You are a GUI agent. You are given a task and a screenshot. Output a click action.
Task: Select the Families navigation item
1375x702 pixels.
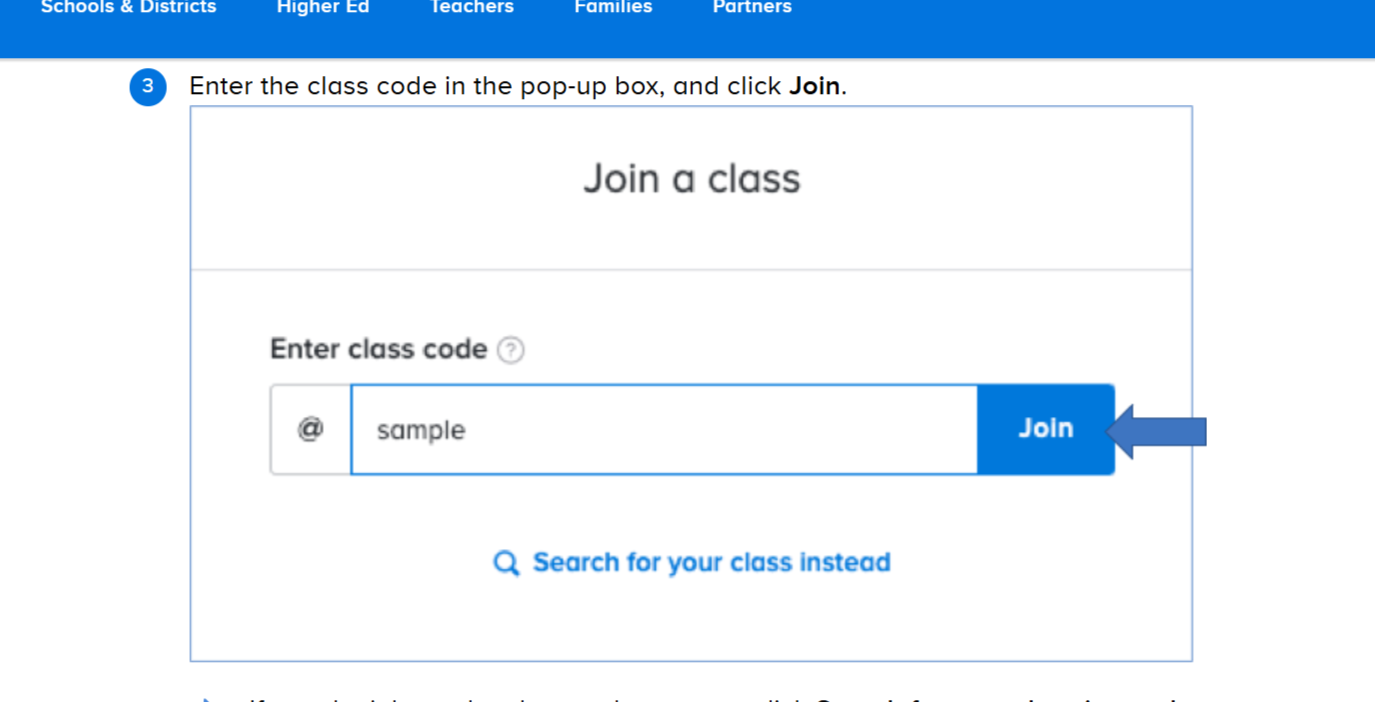click(x=613, y=7)
